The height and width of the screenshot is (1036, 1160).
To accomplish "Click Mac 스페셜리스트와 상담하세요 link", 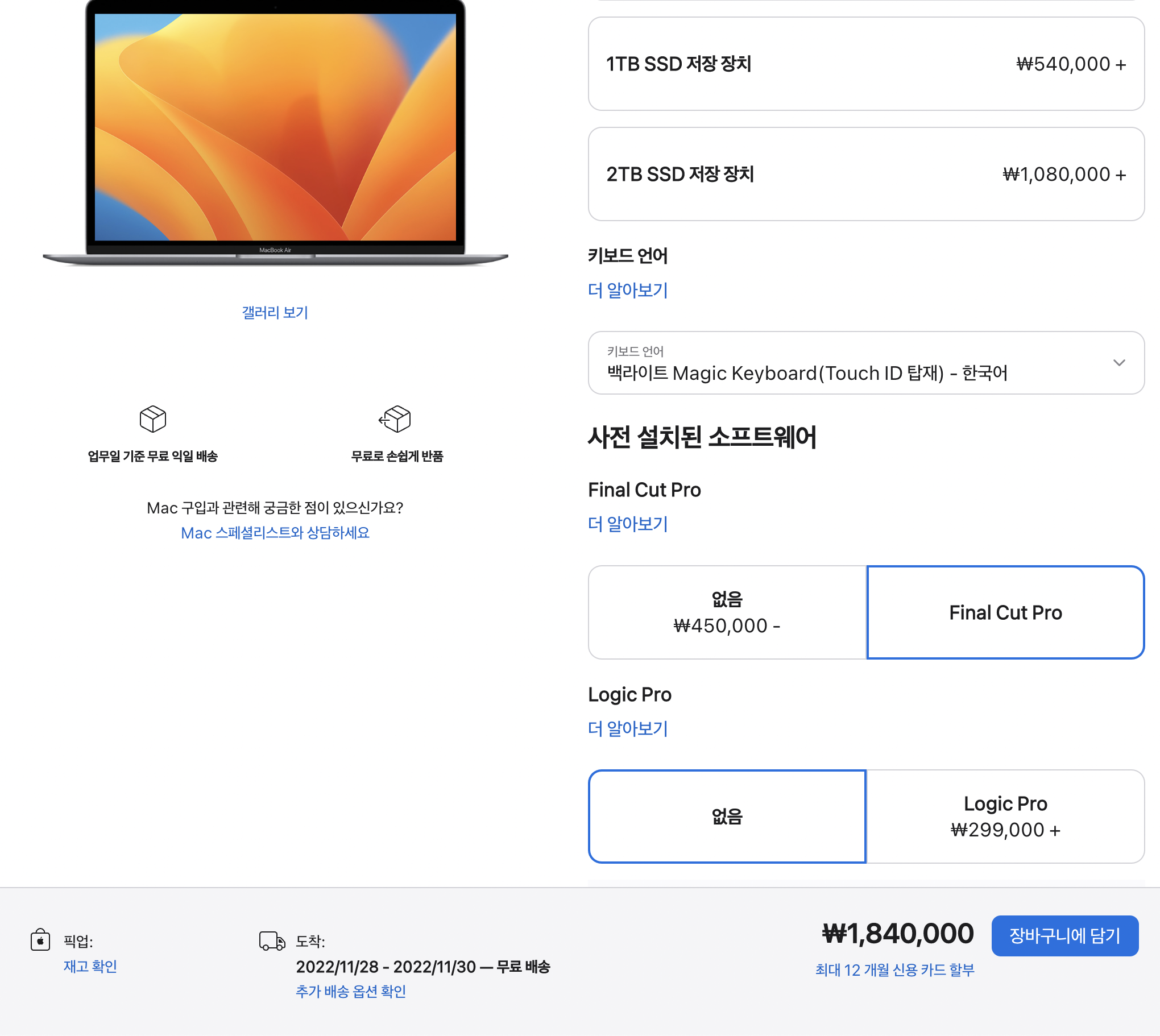I will tap(275, 533).
